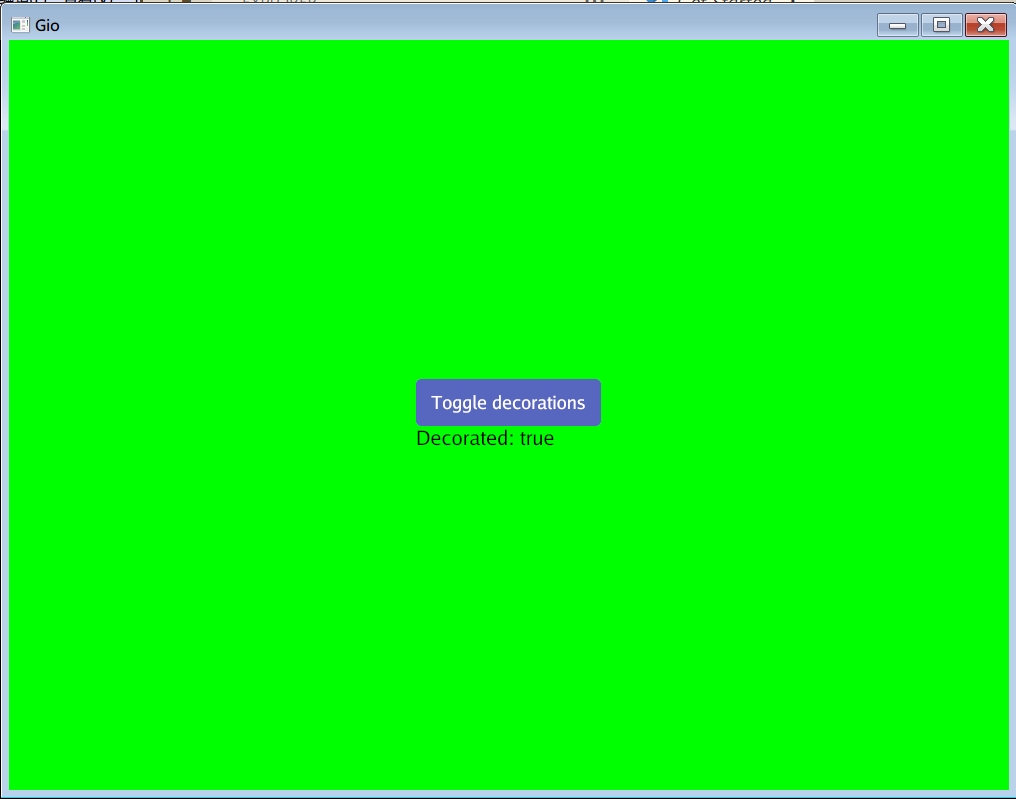
Task: Click the bottom-left window resize corner
Action: (x=3, y=795)
